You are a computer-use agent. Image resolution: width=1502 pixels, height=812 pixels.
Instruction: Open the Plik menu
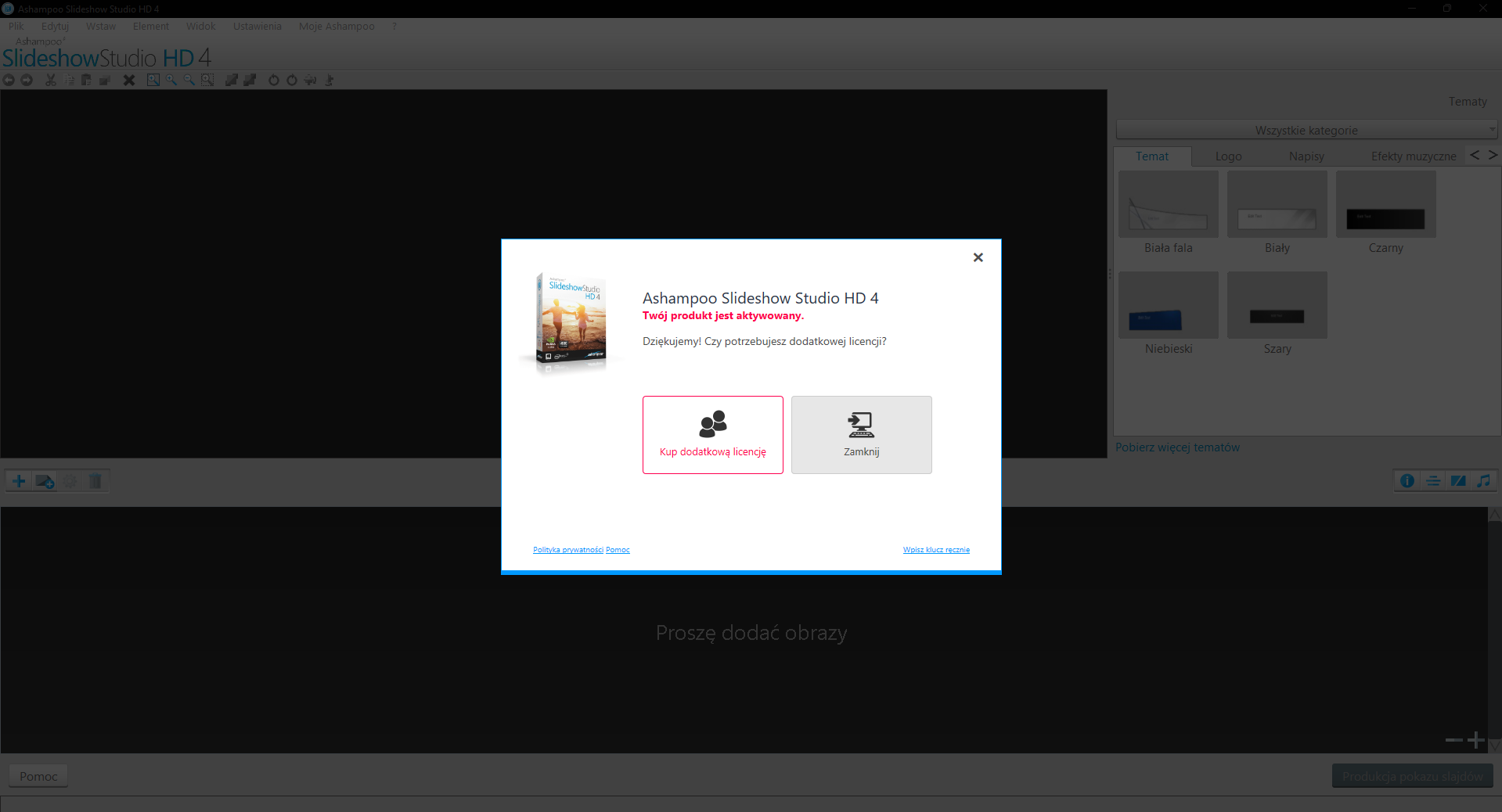click(x=16, y=27)
